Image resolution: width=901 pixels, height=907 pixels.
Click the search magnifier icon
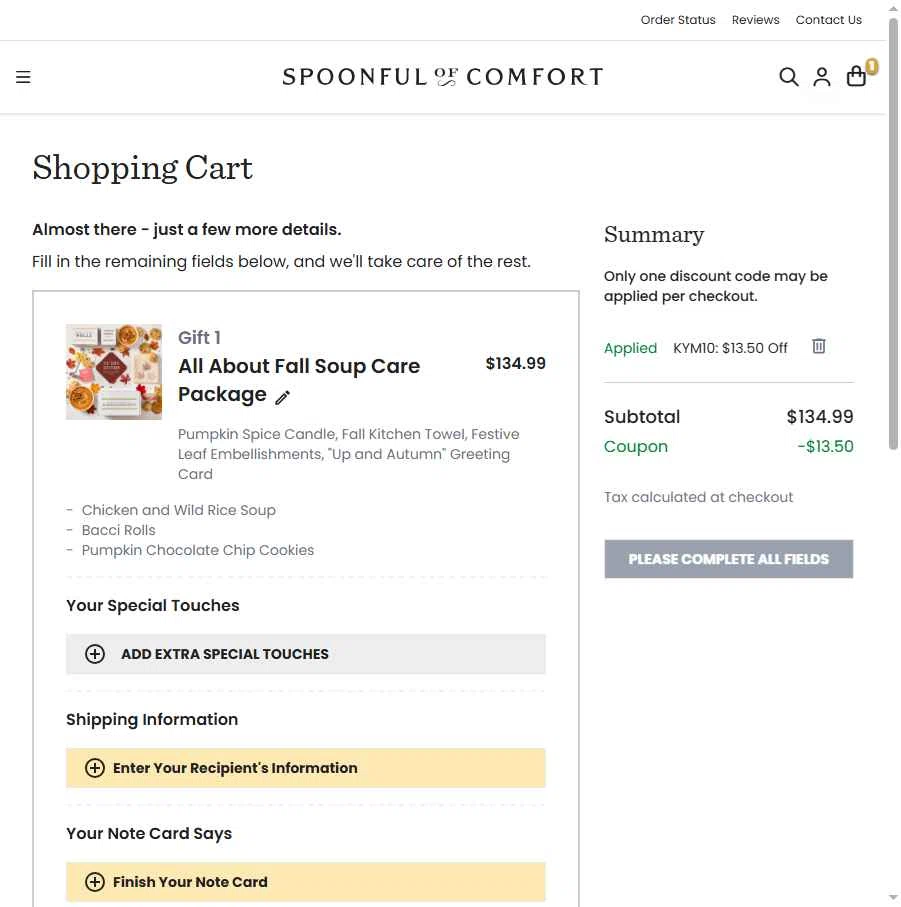coord(789,77)
